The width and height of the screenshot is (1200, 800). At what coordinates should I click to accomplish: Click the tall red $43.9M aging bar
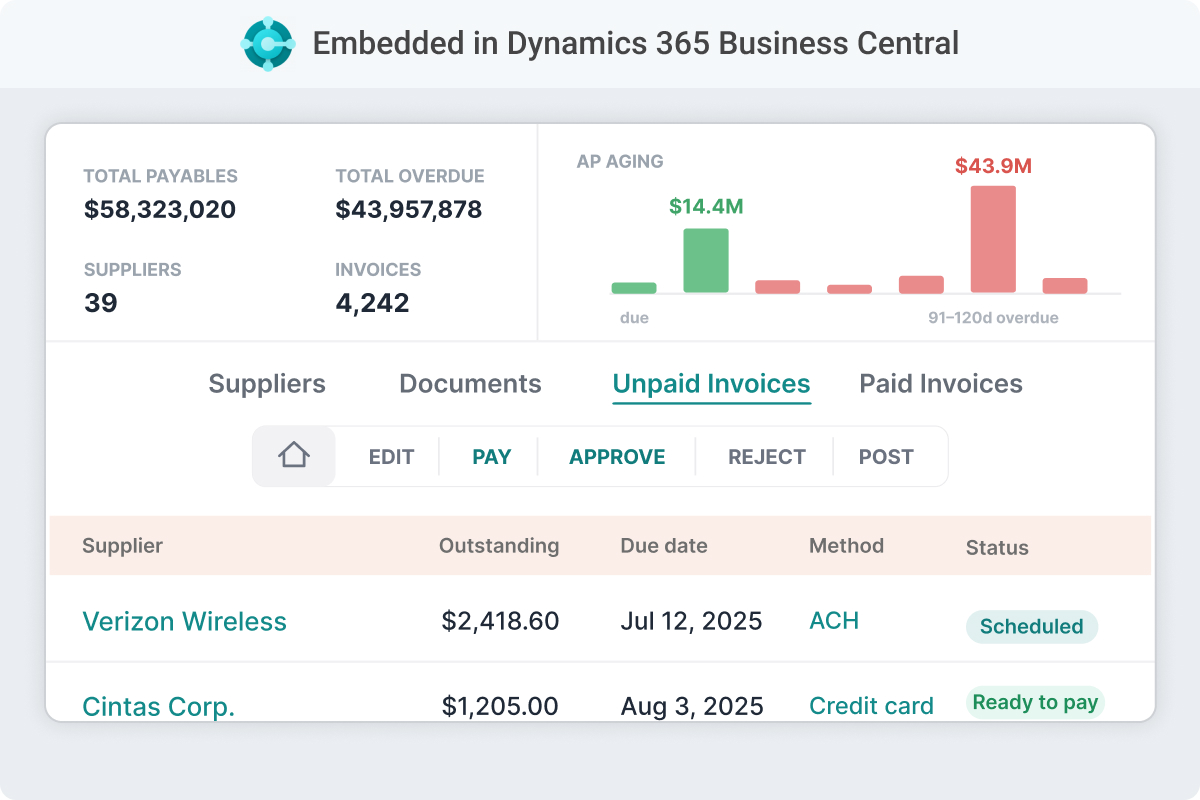pos(993,239)
